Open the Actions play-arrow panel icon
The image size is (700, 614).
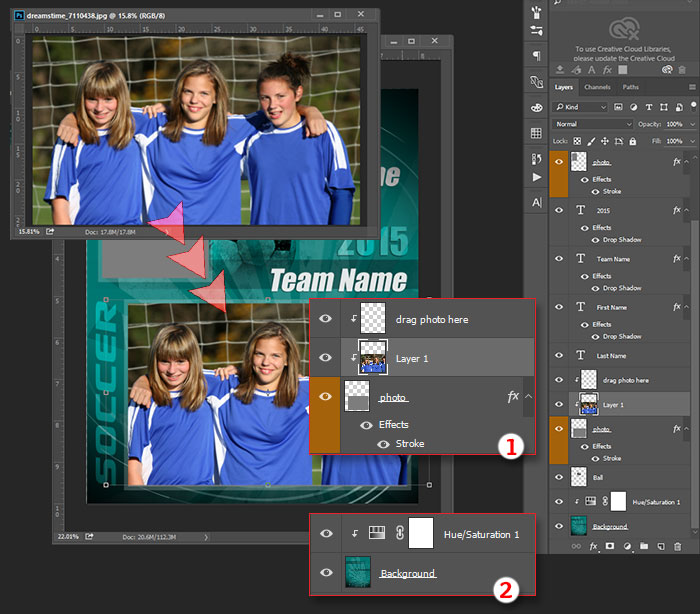pos(537,177)
